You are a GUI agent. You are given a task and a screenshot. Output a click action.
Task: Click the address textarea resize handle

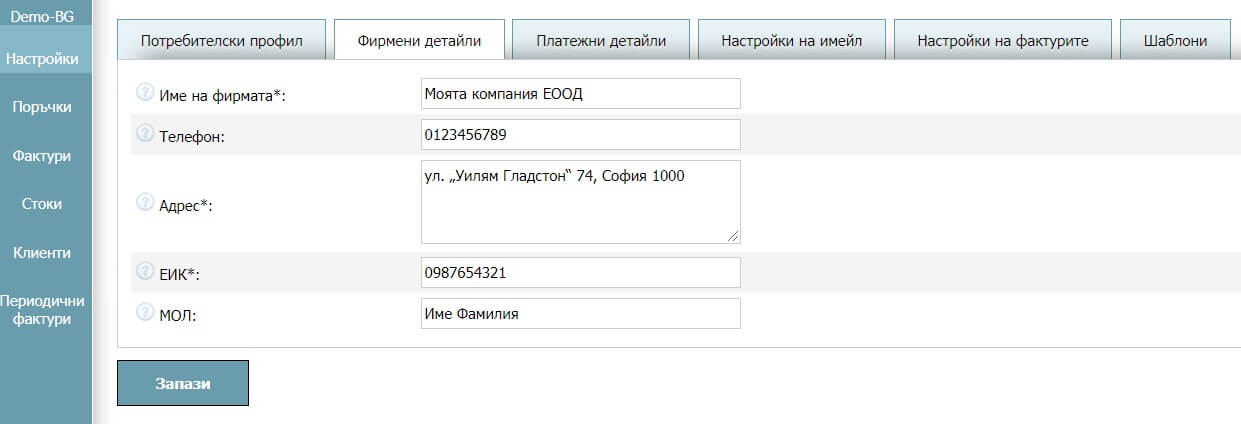click(733, 235)
